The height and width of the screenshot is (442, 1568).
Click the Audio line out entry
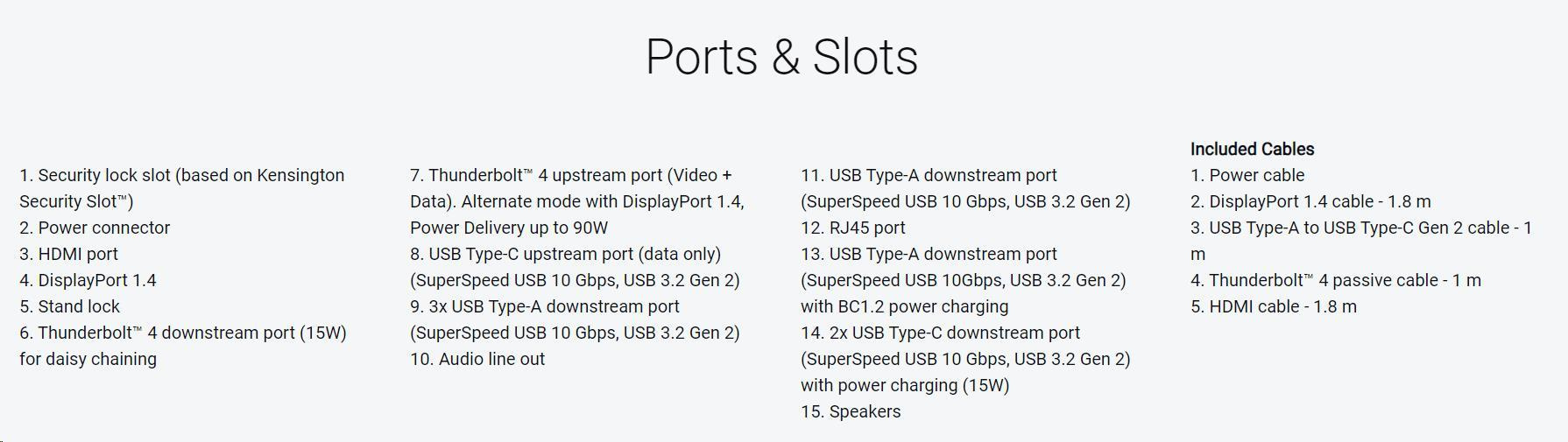click(x=477, y=360)
